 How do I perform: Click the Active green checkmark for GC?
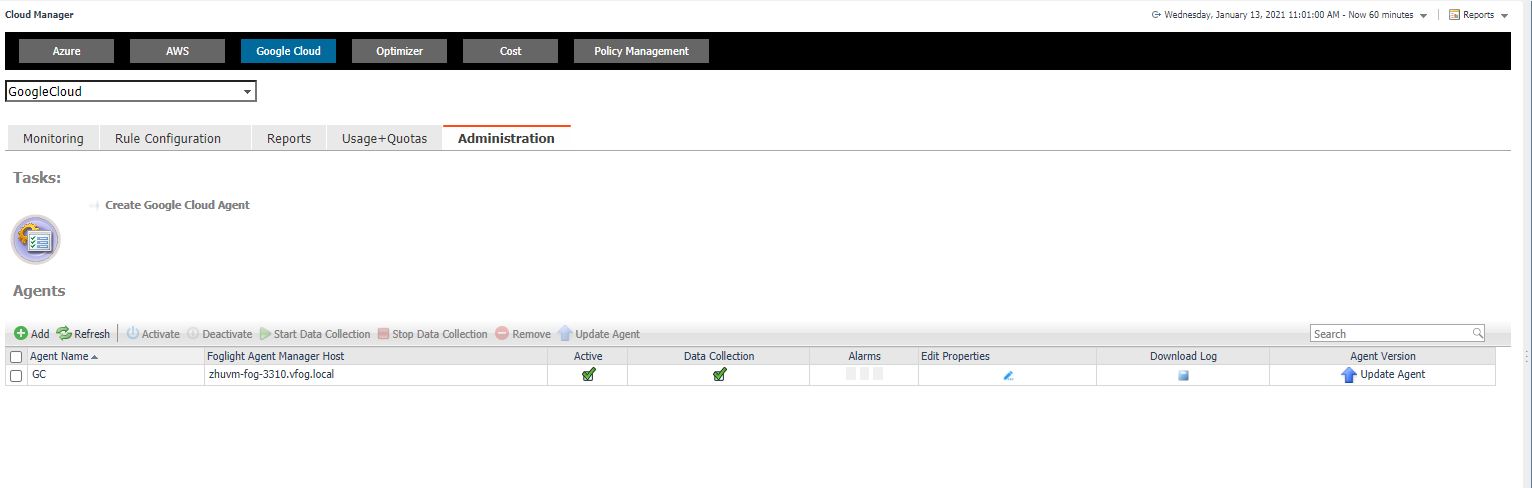589,375
